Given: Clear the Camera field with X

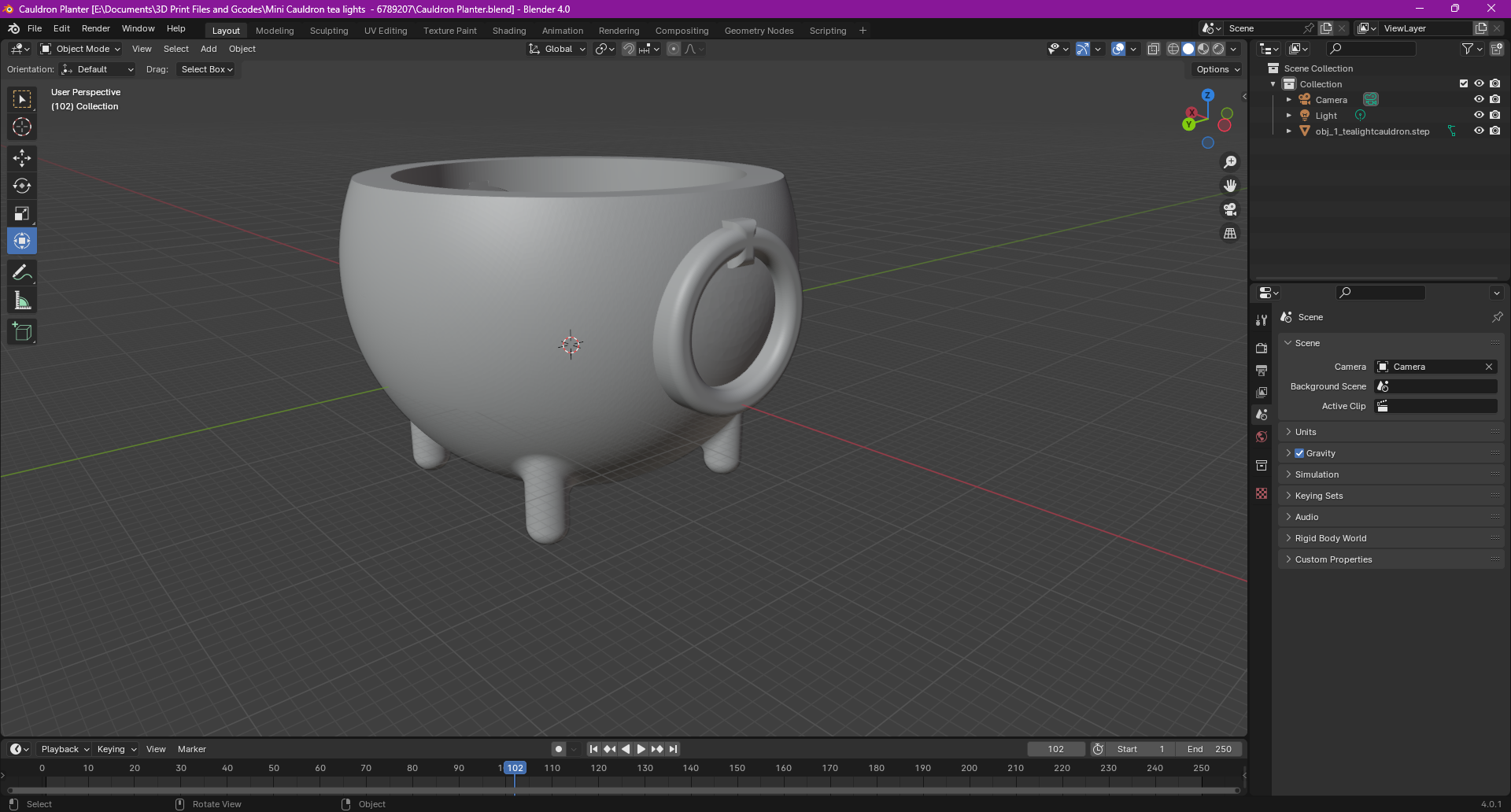Looking at the screenshot, I should tap(1489, 367).
